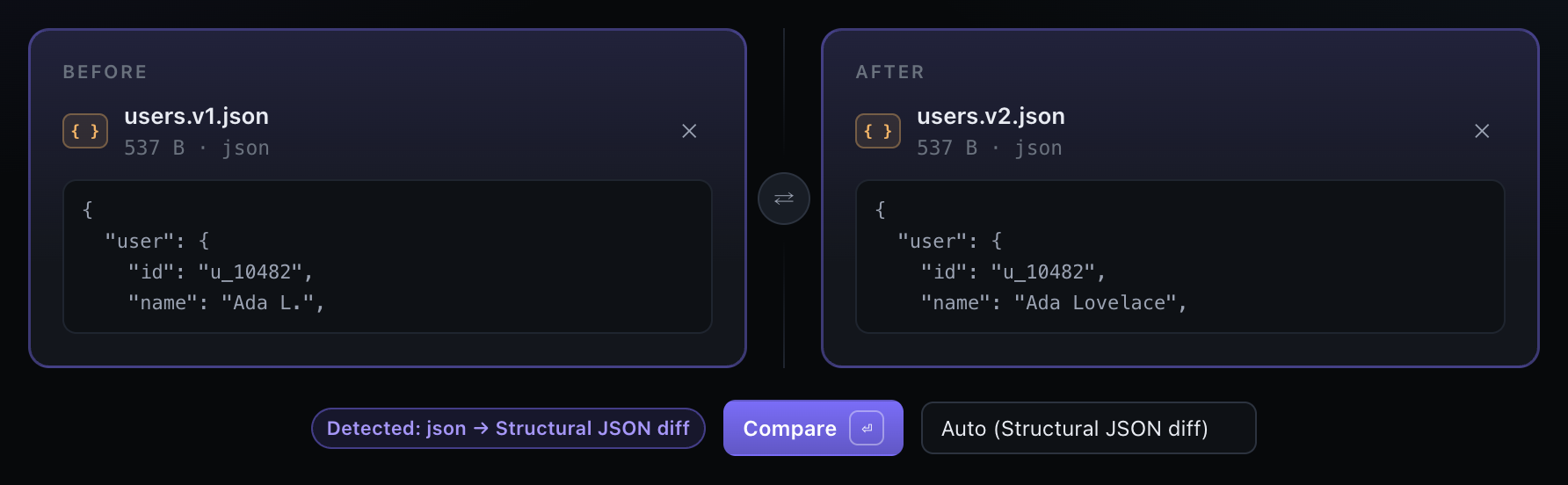Click the users.v2.json braces file icon
Viewport: 1568px width, 485px height.
pos(878,131)
